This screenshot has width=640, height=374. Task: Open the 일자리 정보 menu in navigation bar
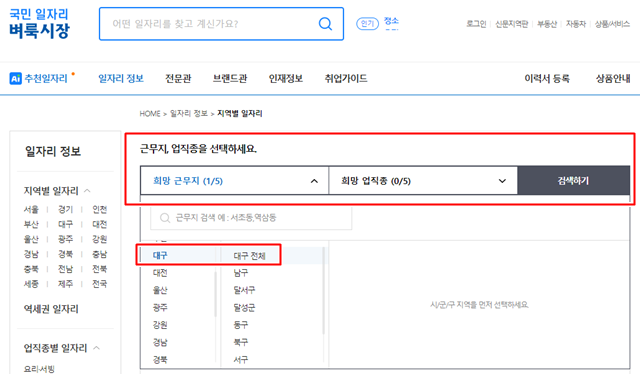click(121, 78)
